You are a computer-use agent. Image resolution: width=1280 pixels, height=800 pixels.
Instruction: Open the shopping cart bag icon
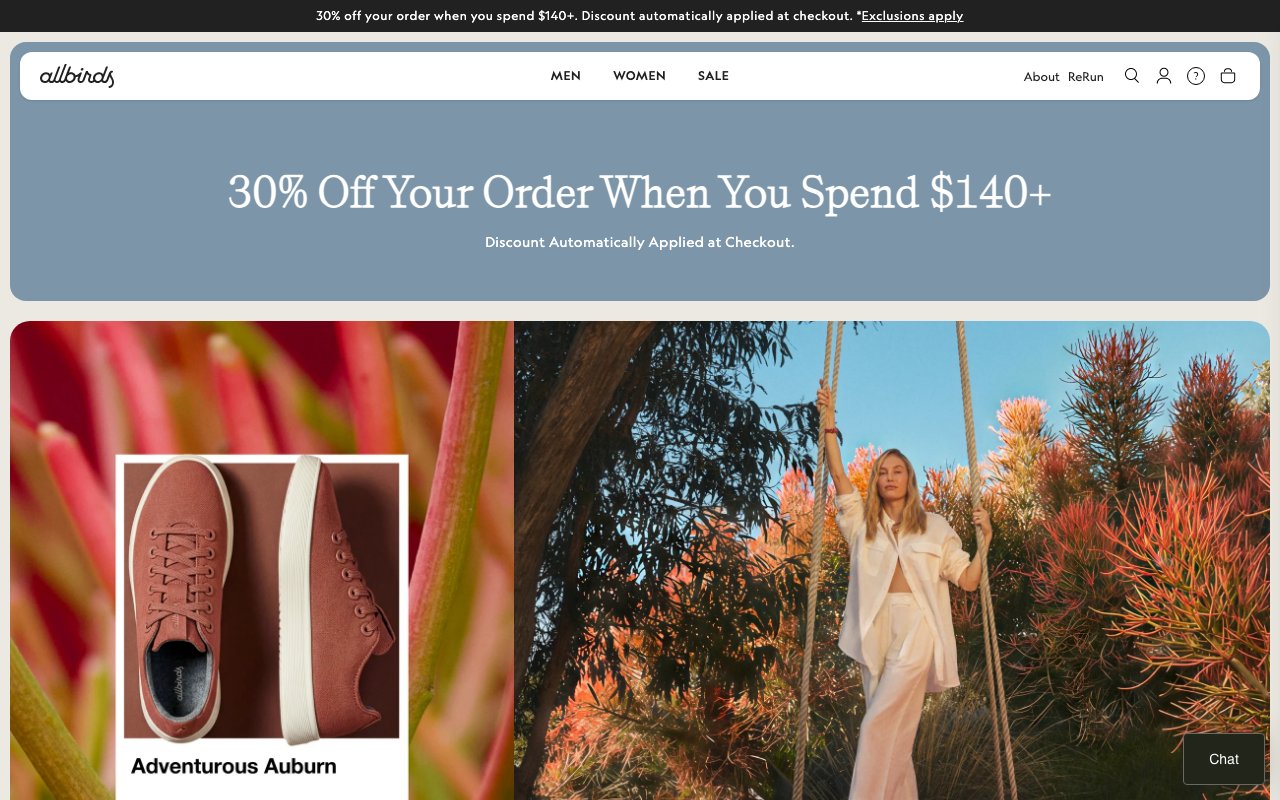[x=1228, y=76]
